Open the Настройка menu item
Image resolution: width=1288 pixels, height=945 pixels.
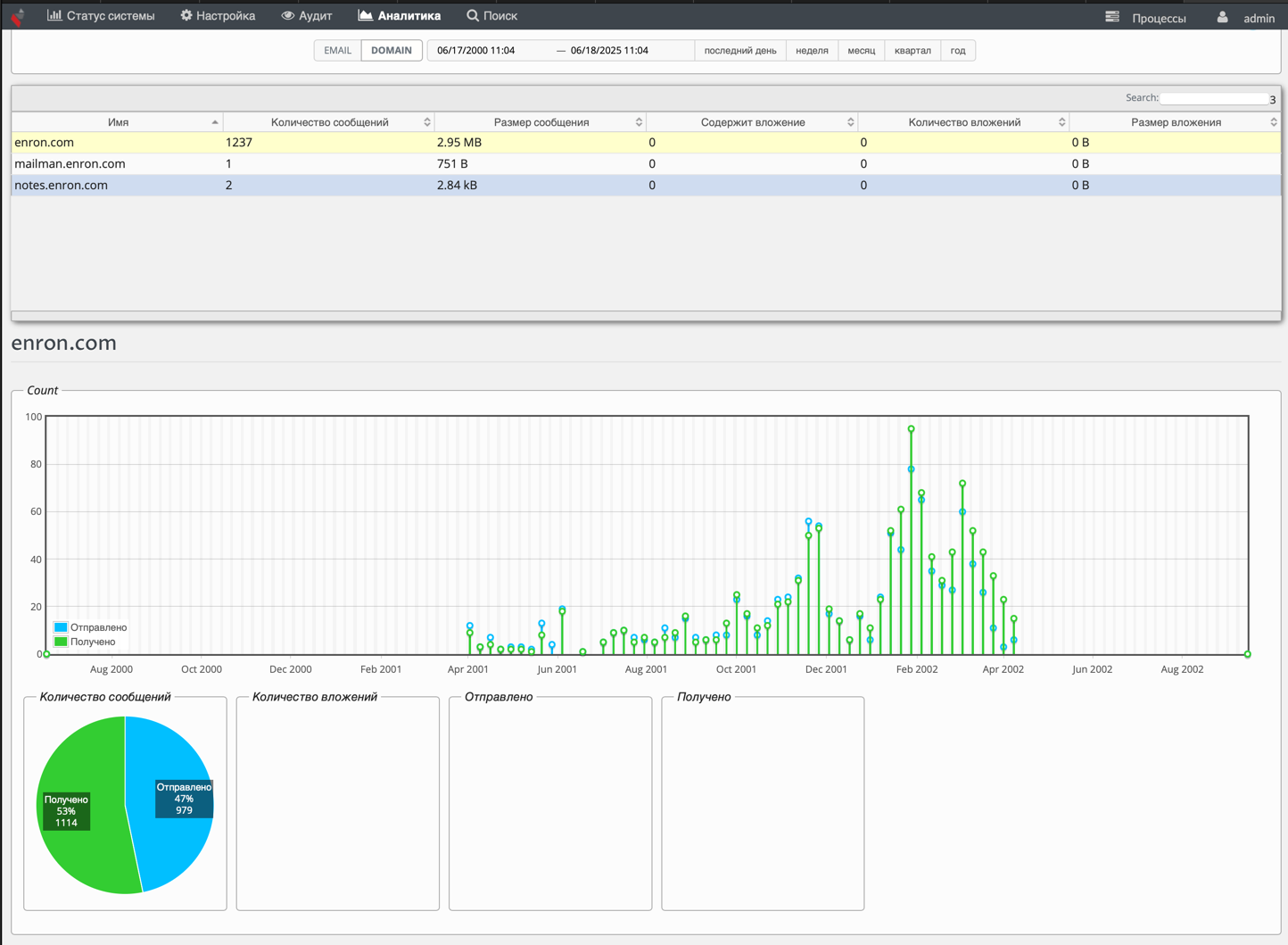coord(226,15)
